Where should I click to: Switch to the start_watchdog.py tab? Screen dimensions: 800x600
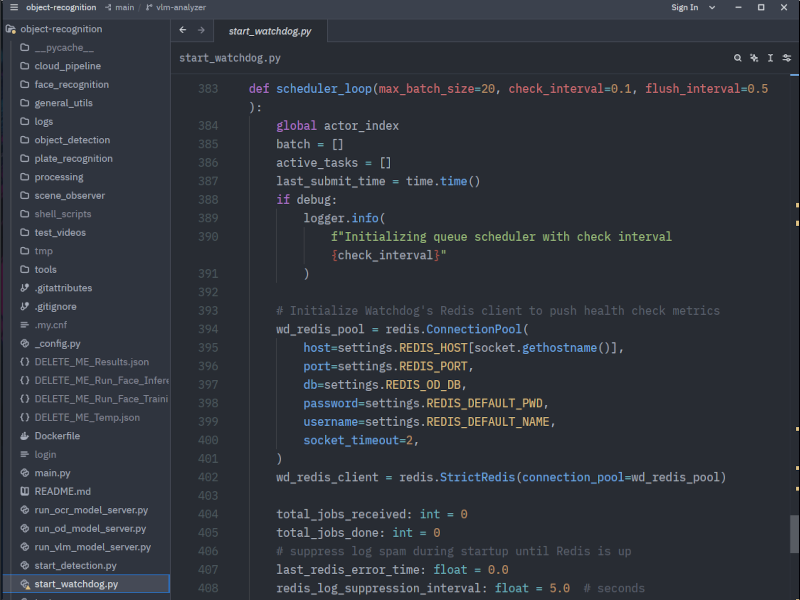tap(270, 31)
